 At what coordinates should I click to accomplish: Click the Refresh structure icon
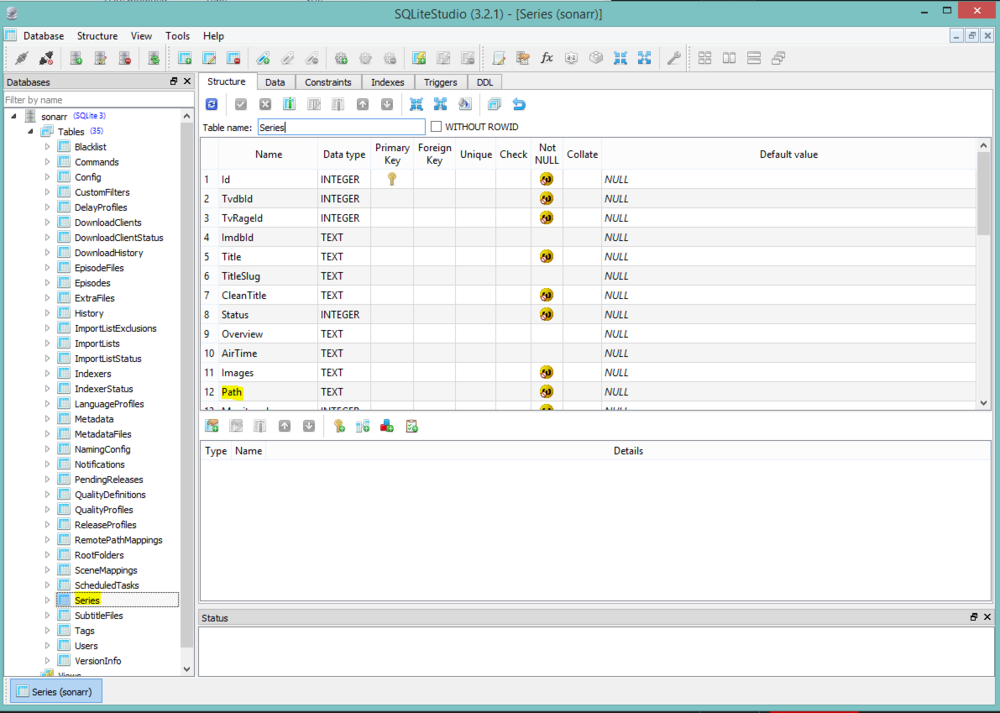[x=212, y=104]
